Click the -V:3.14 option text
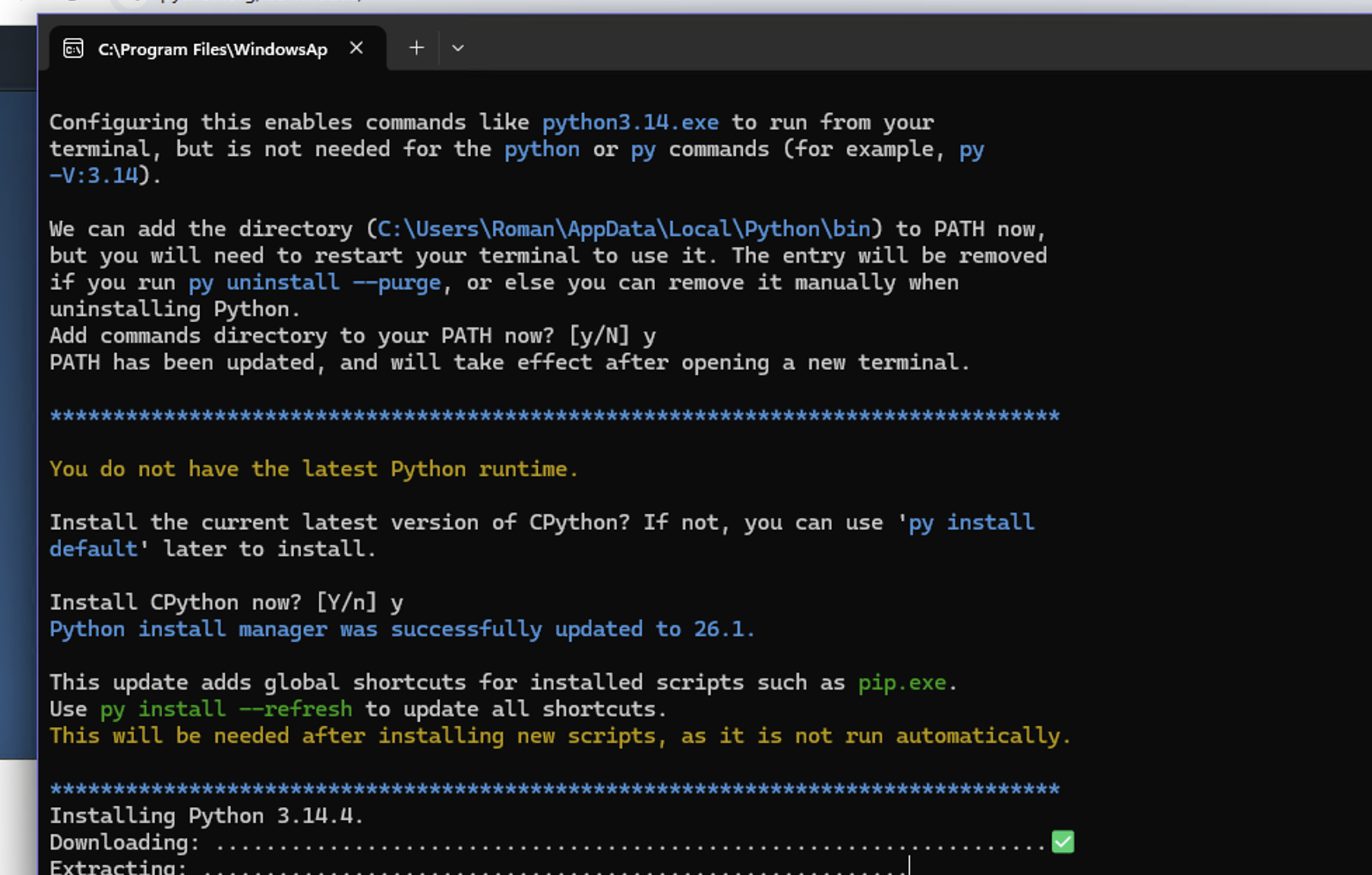Image resolution: width=1372 pixels, height=875 pixels. point(93,176)
